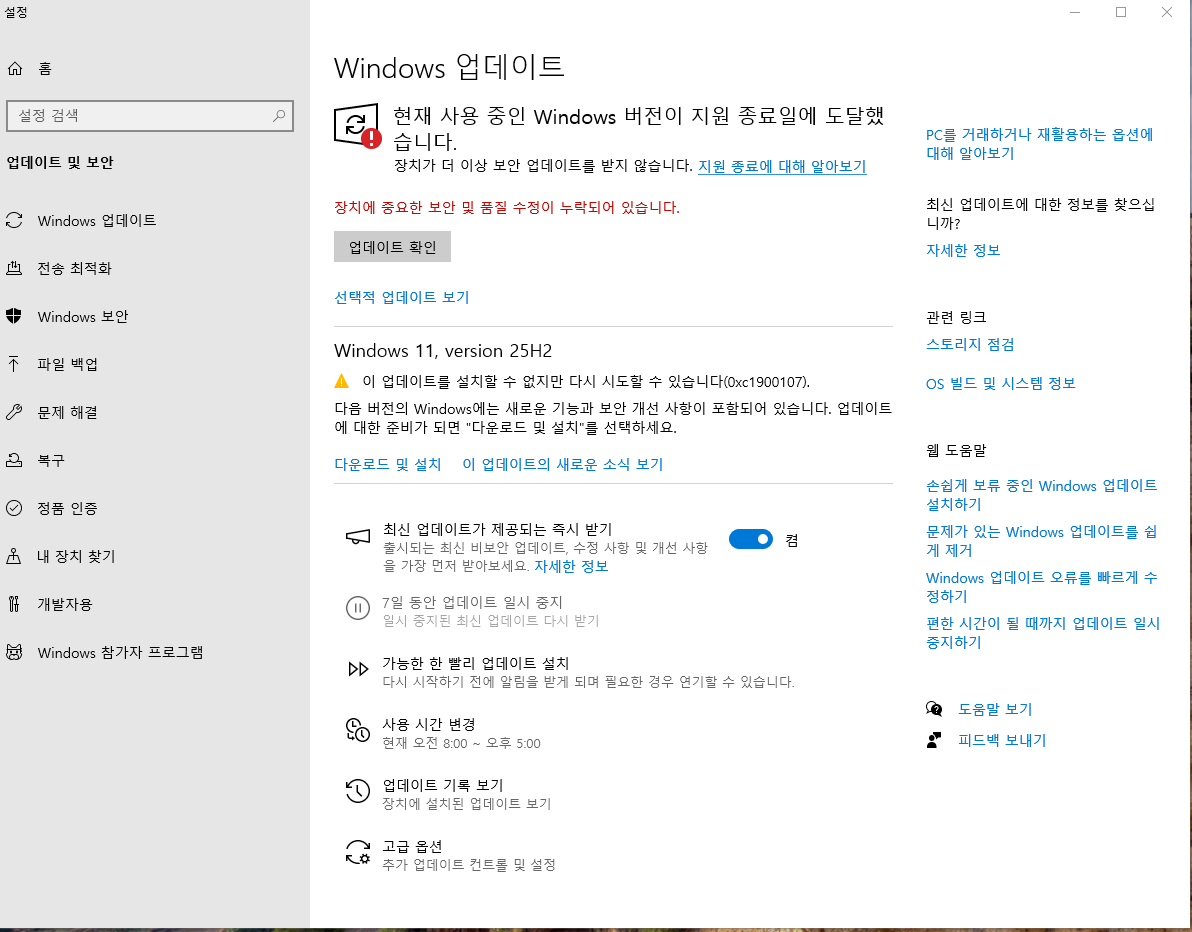Click the 전송 최적화 icon in sidebar

coord(14,268)
